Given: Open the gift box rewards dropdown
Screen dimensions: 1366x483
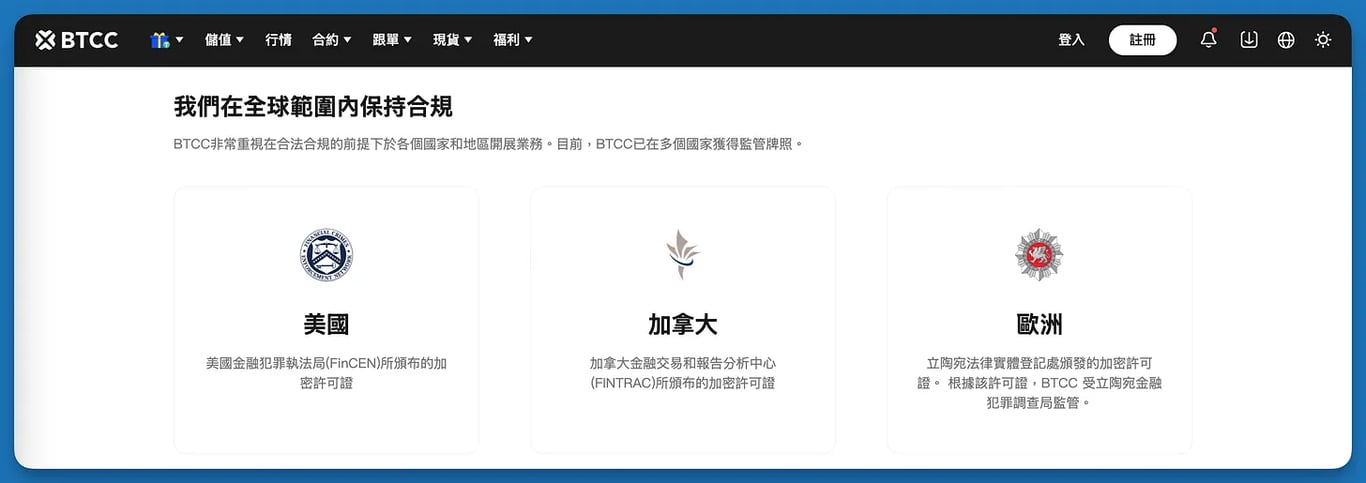Looking at the screenshot, I should click(x=167, y=40).
